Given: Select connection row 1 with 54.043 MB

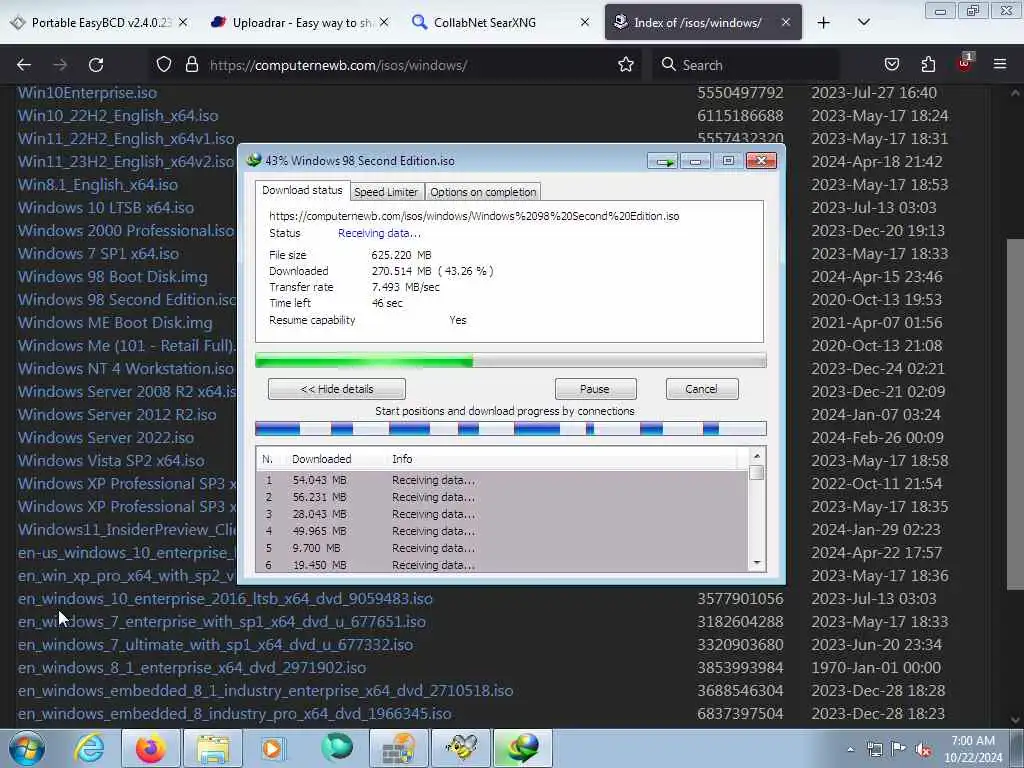Looking at the screenshot, I should 502,480.
